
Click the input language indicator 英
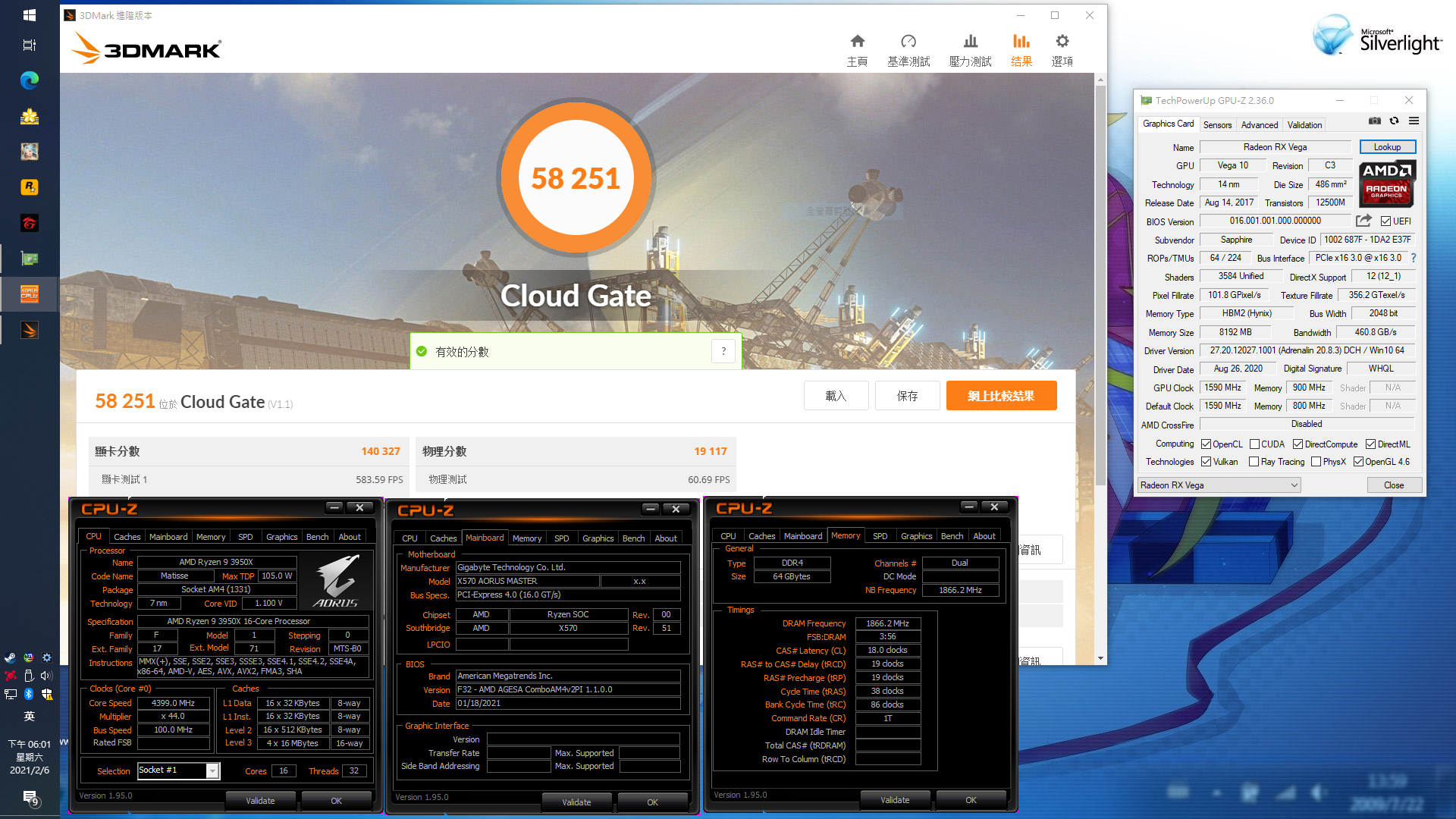[29, 716]
